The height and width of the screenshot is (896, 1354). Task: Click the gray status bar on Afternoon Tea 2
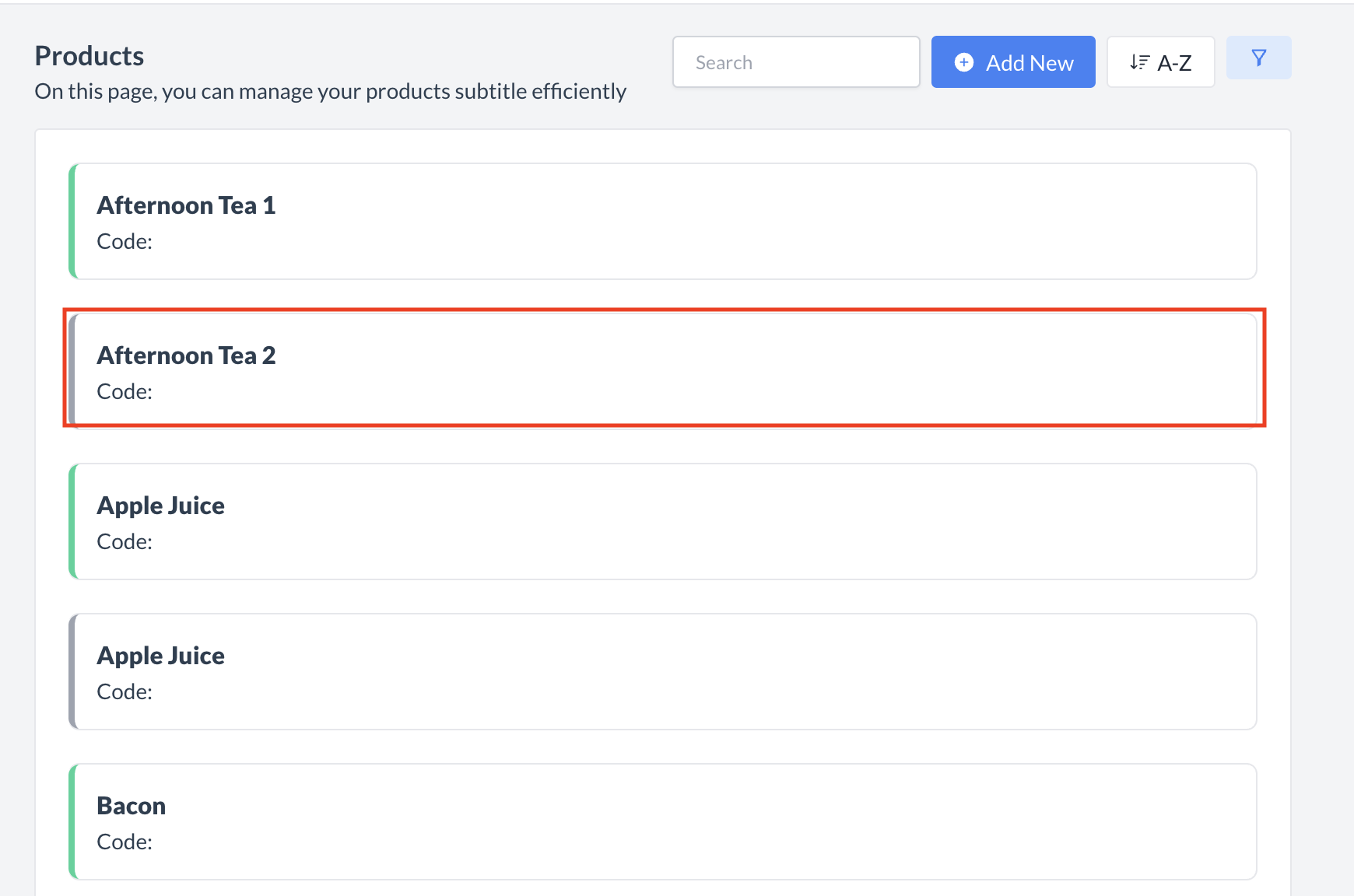pyautogui.click(x=72, y=369)
